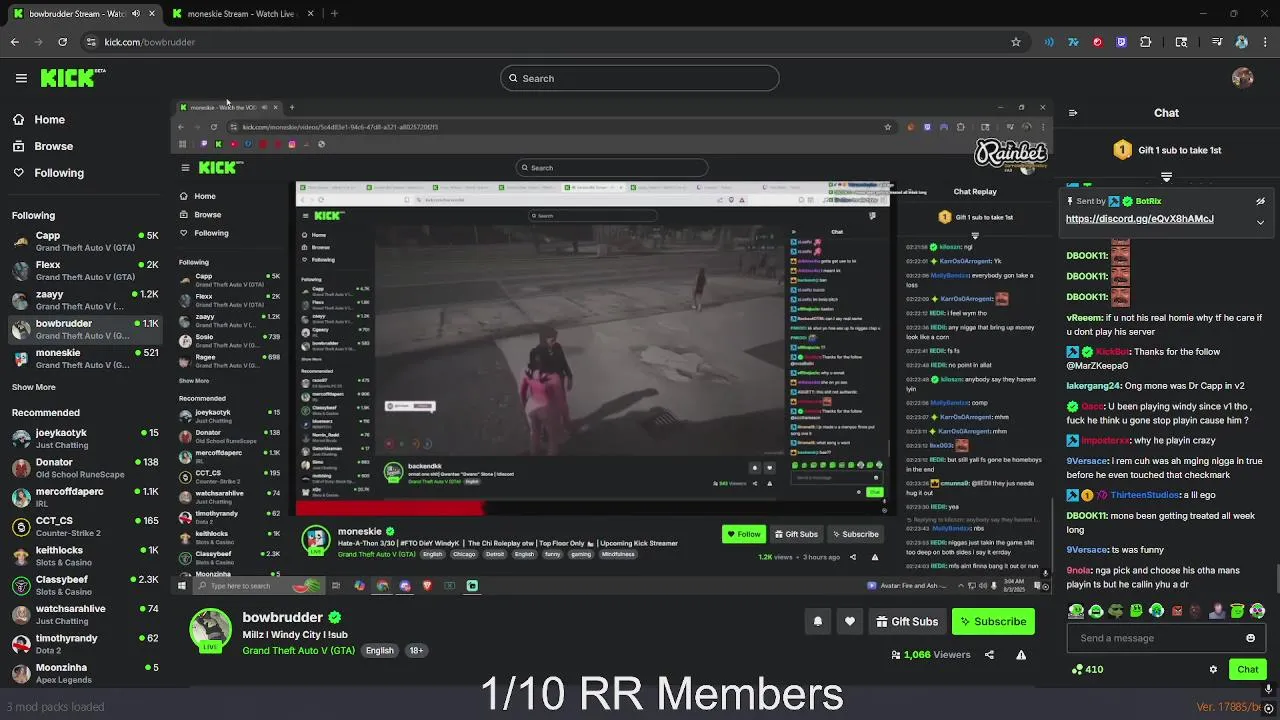Go to Home in the sidebar

[x=38, y=119]
